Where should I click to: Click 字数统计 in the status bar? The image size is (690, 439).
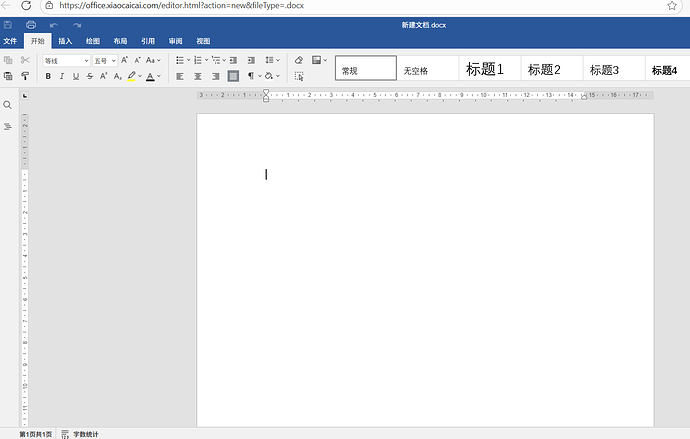[x=85, y=434]
